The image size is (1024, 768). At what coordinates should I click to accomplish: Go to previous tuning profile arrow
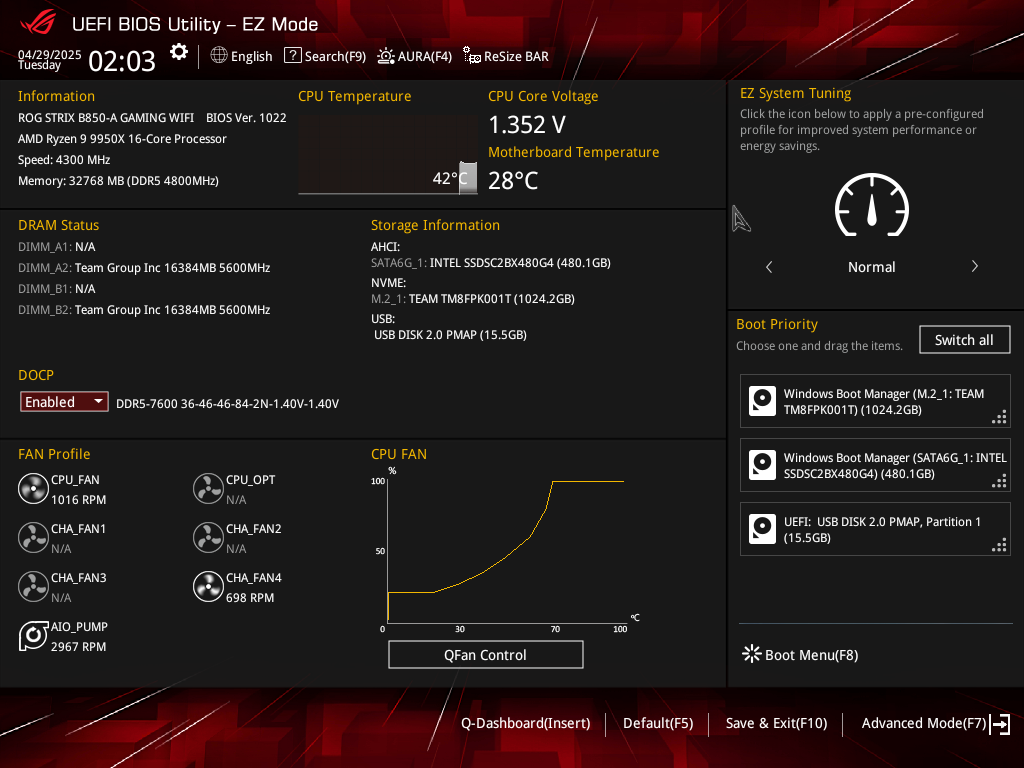tap(769, 267)
